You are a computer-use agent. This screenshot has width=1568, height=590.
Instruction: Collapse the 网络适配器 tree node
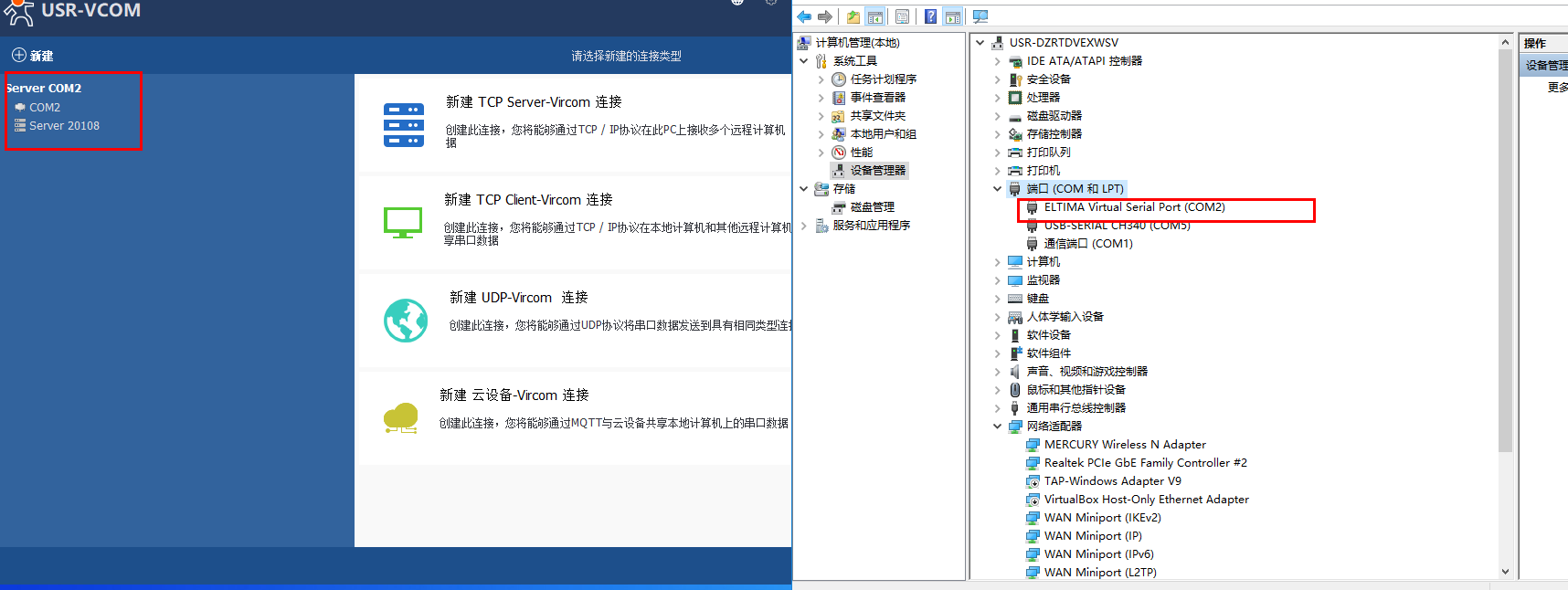[x=997, y=427]
